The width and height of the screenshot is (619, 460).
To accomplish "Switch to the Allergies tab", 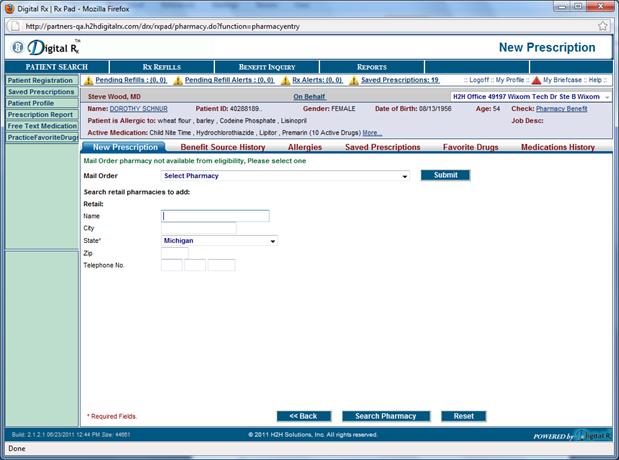I will coord(305,147).
